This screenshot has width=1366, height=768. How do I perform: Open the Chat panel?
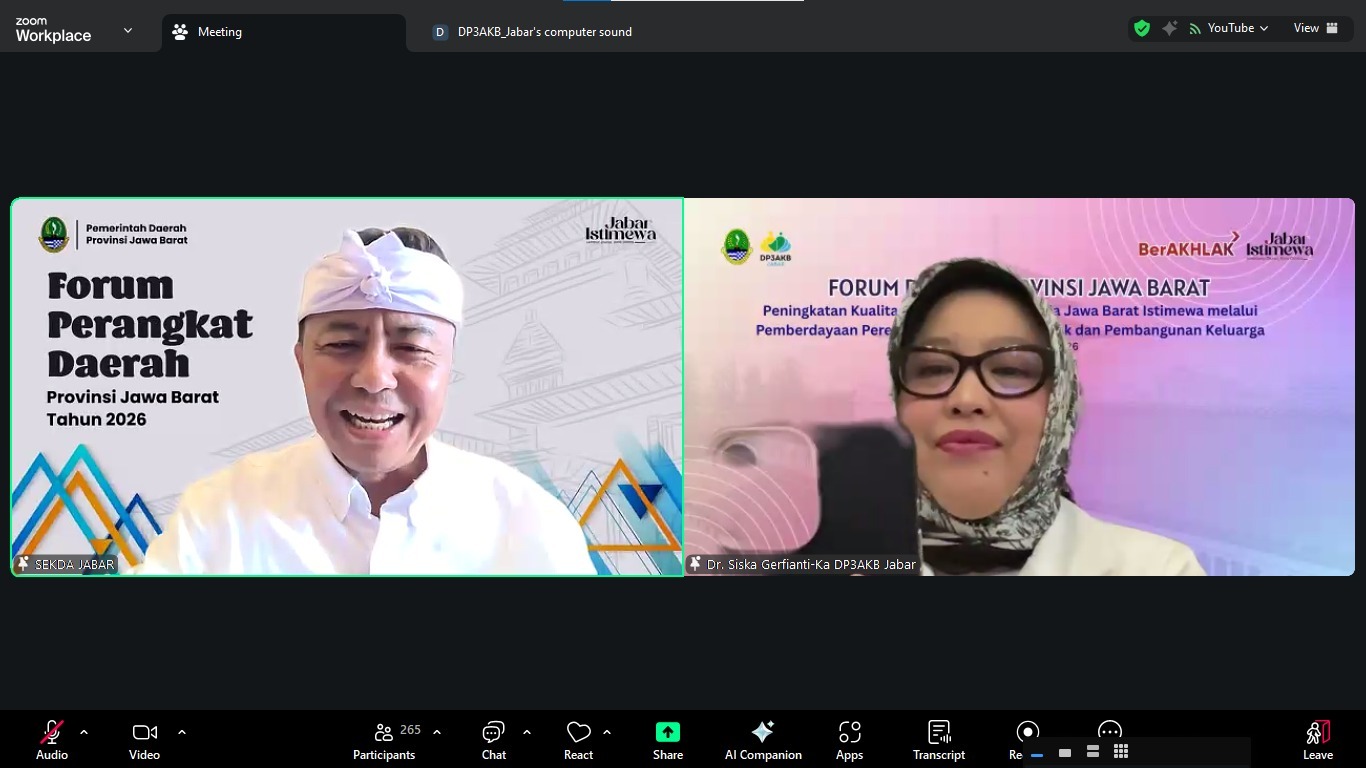coord(493,740)
